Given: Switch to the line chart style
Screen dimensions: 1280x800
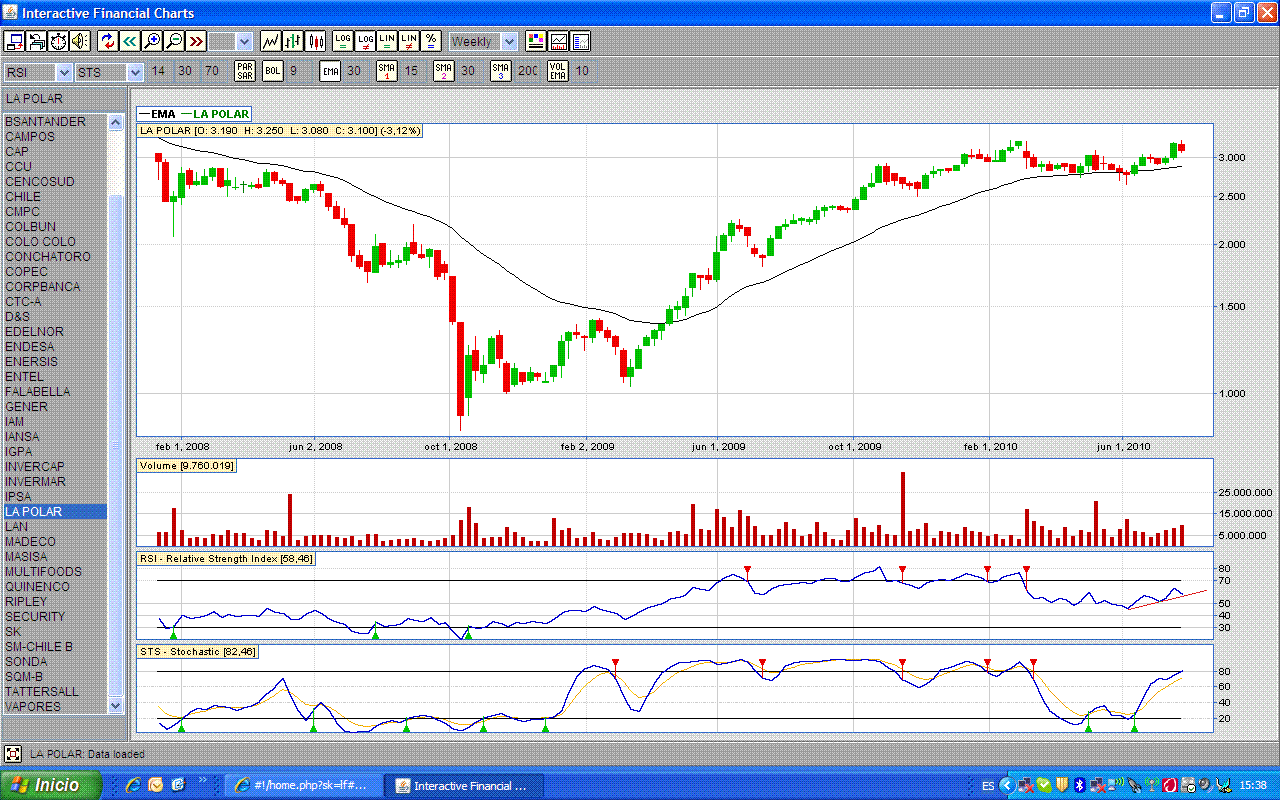Looking at the screenshot, I should click(271, 41).
